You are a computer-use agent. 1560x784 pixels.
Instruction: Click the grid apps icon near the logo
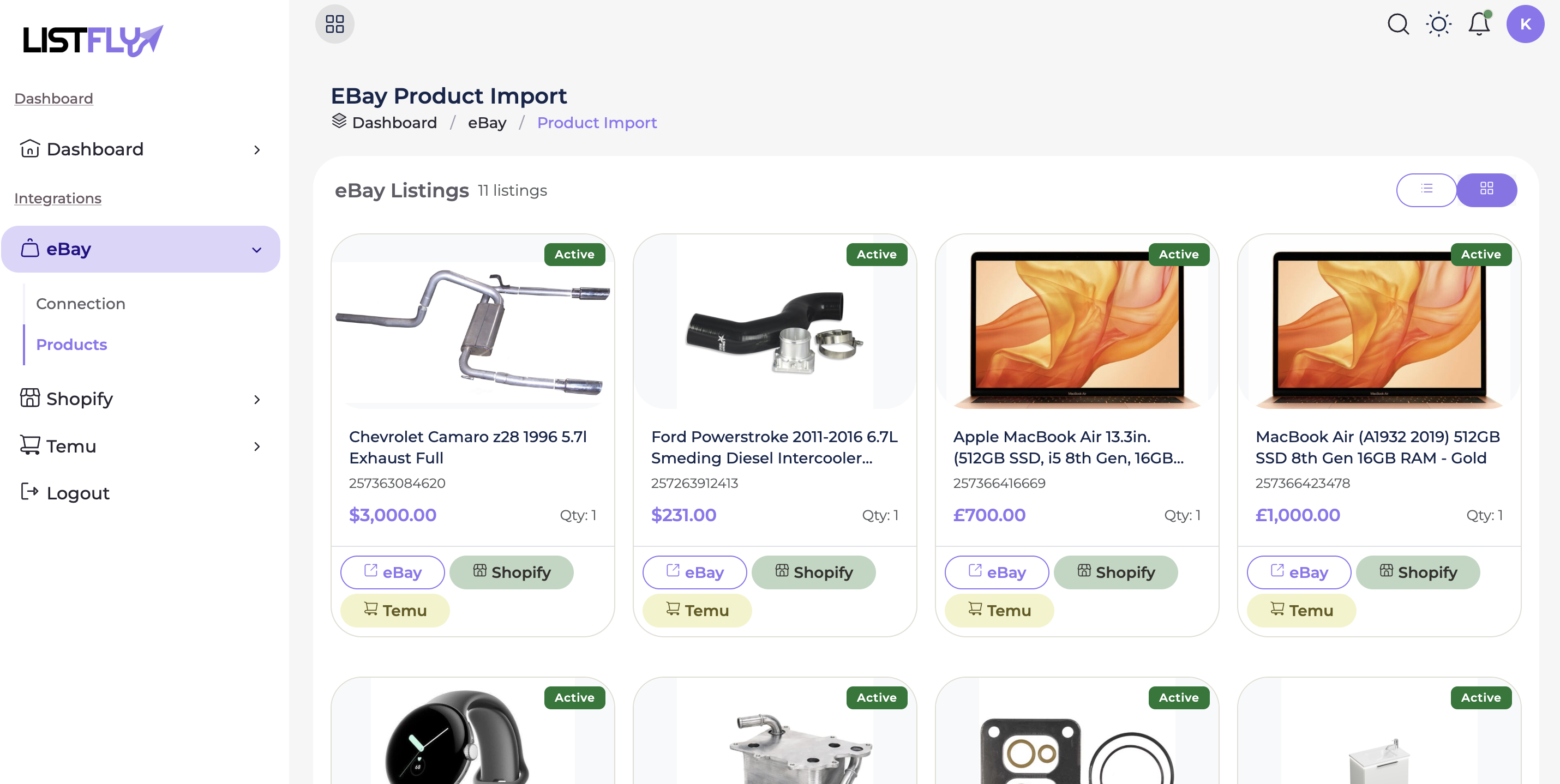tap(334, 23)
